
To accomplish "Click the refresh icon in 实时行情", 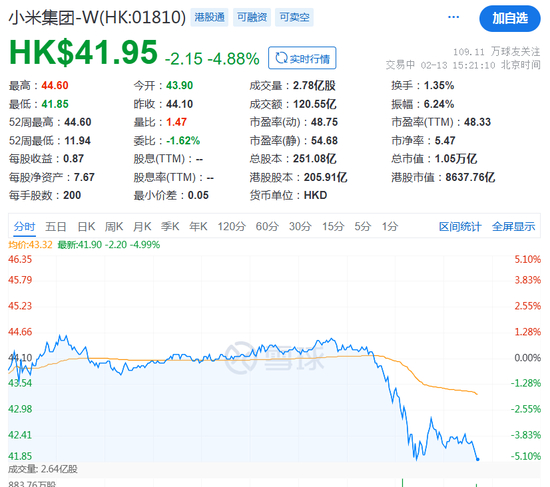I will 281,58.
